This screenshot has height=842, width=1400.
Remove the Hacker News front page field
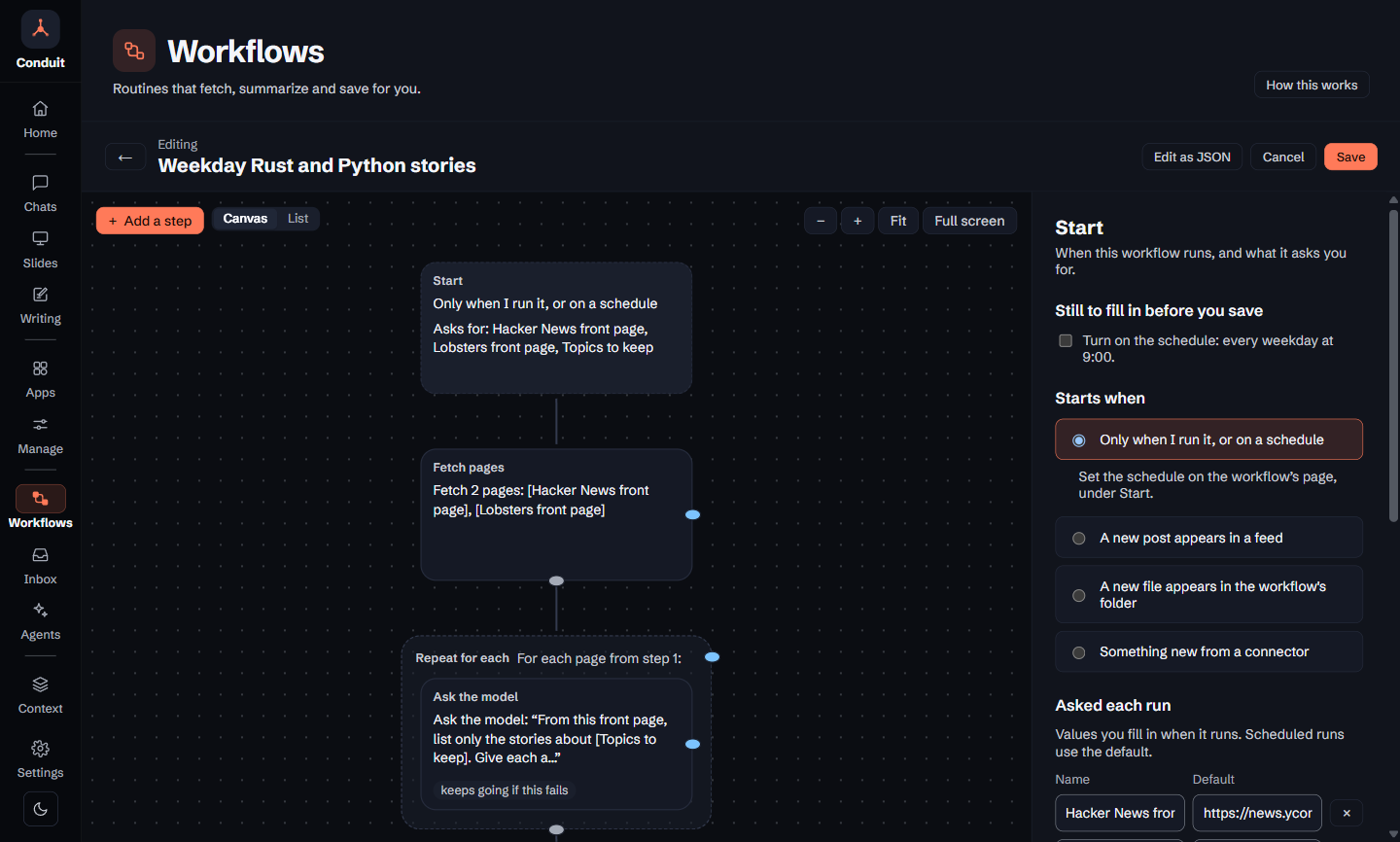(1347, 813)
